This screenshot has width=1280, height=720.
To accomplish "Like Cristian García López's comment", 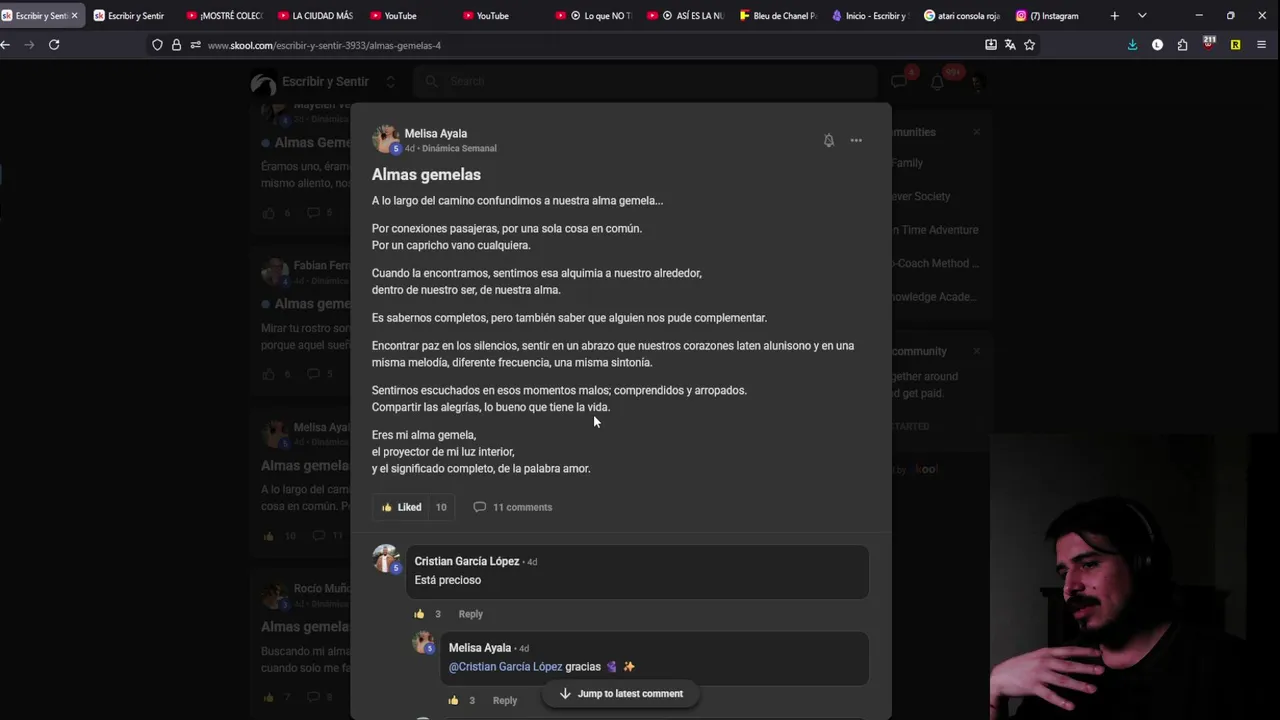I will (x=419, y=614).
